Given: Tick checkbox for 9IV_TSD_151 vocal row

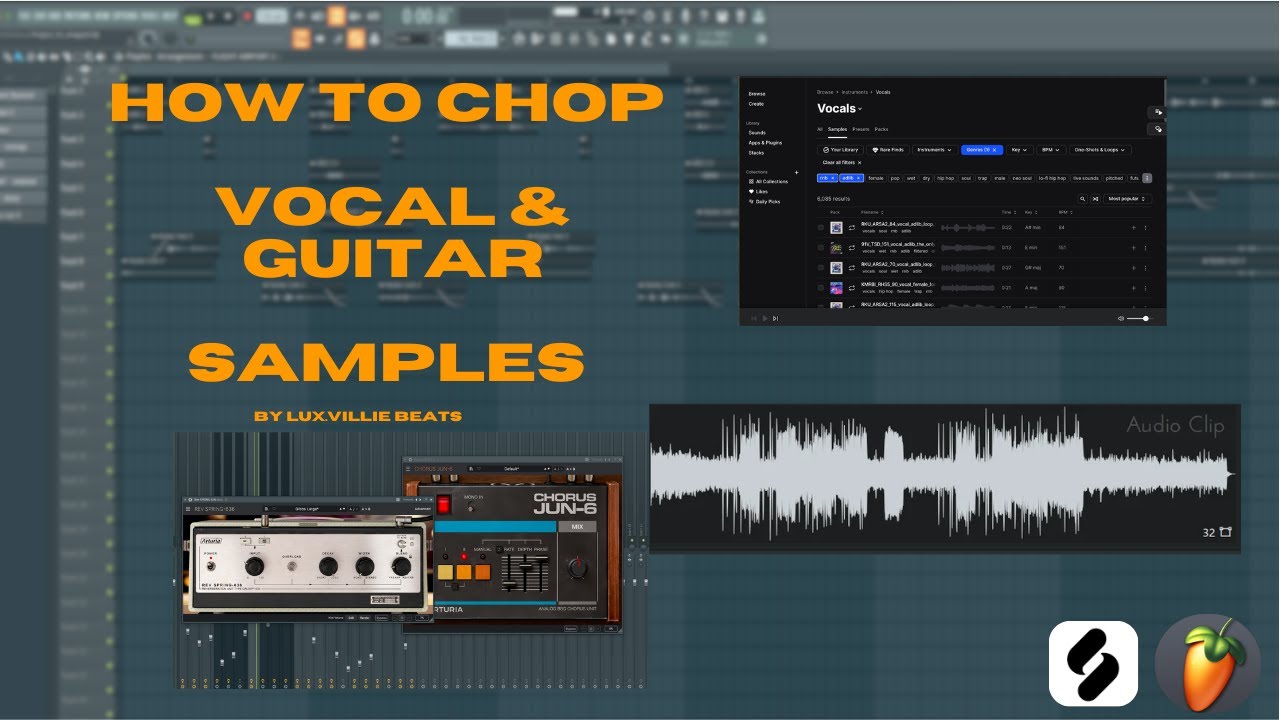Looking at the screenshot, I should click(821, 248).
